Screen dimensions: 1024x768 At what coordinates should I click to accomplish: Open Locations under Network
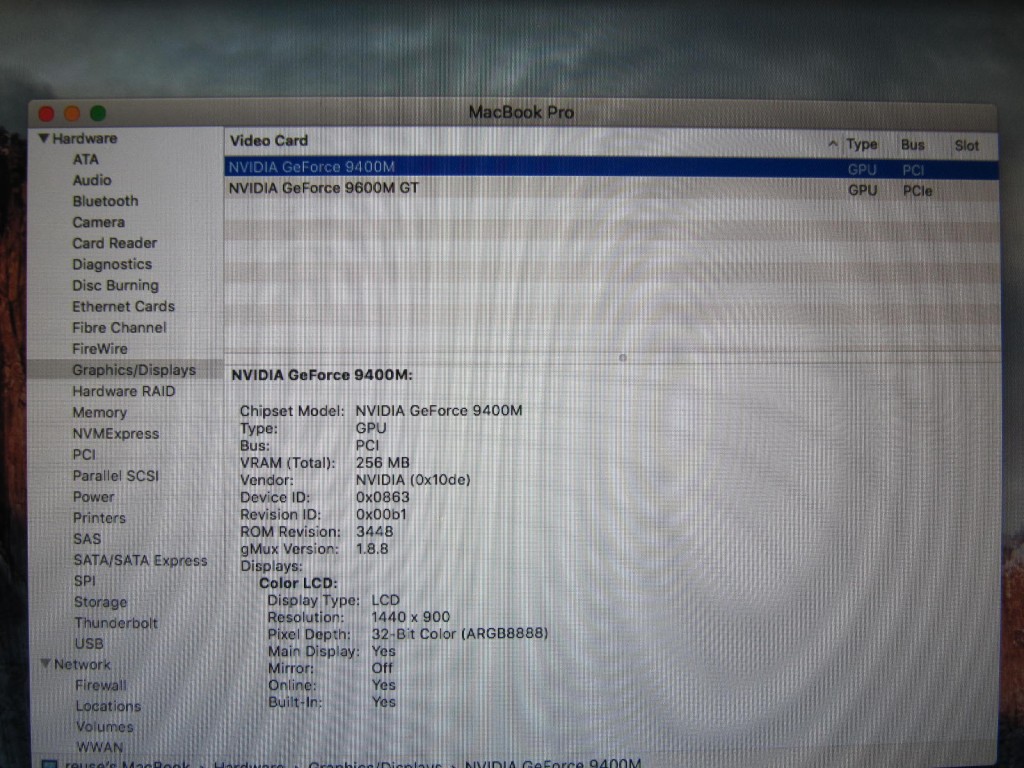(108, 707)
